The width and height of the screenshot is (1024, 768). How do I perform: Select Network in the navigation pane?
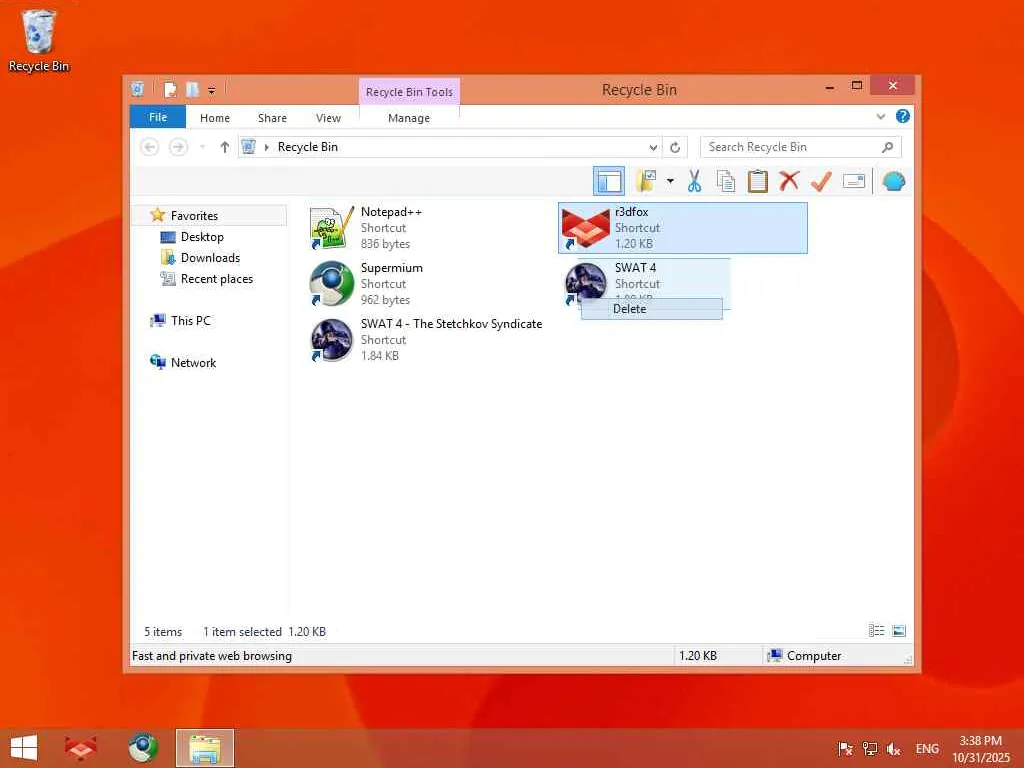[x=193, y=362]
